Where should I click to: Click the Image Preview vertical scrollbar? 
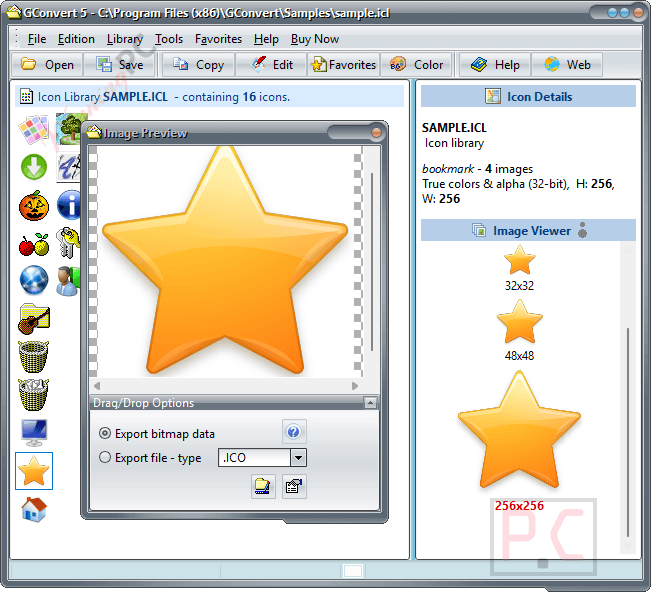coord(371,262)
